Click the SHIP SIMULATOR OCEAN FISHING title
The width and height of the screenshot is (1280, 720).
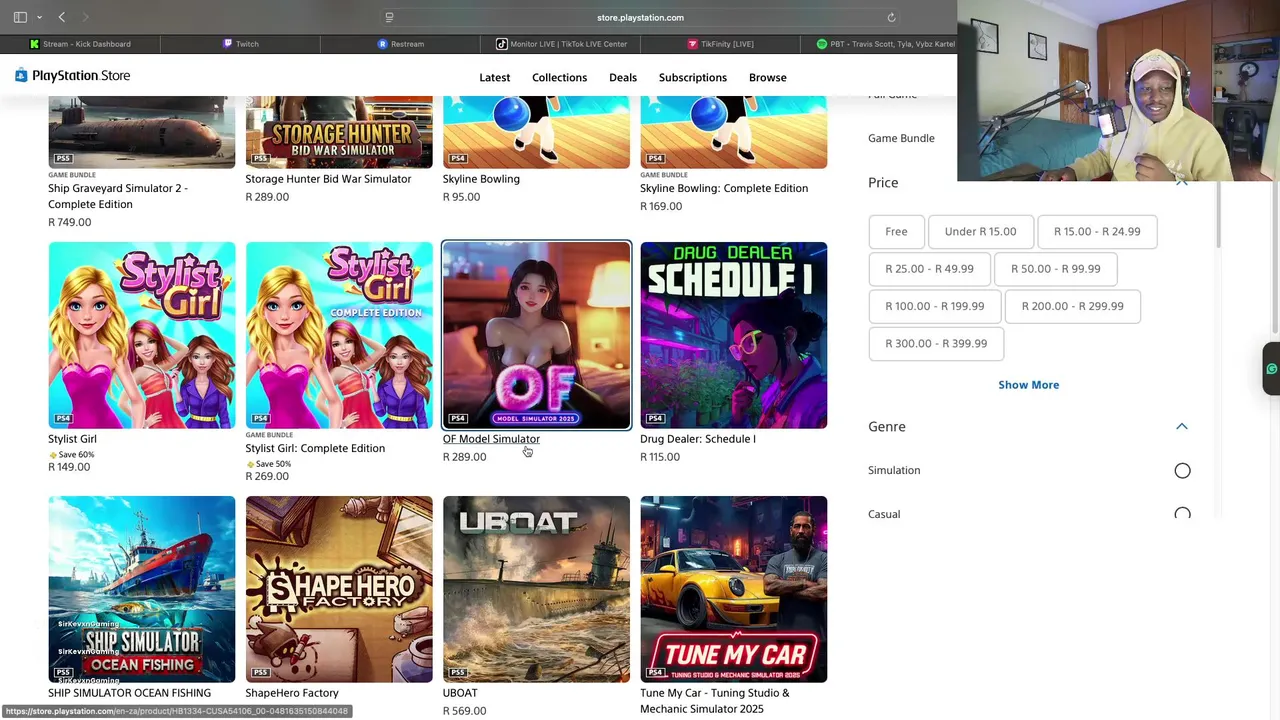pos(129,693)
